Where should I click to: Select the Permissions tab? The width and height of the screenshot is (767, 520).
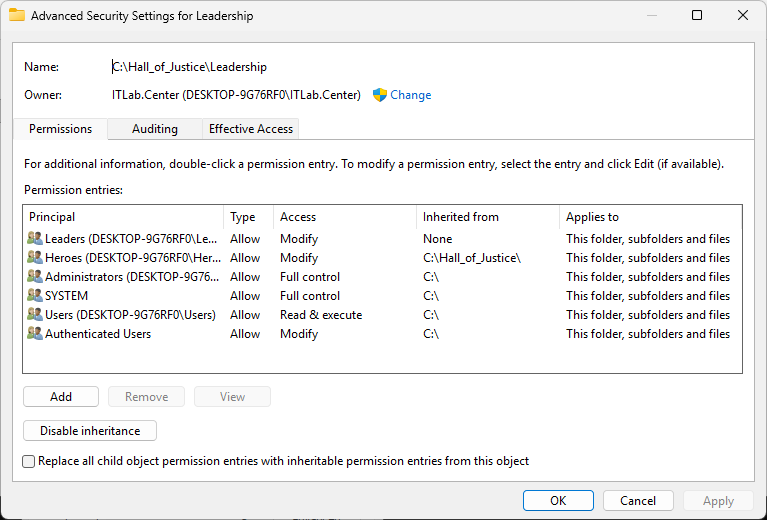[60, 129]
